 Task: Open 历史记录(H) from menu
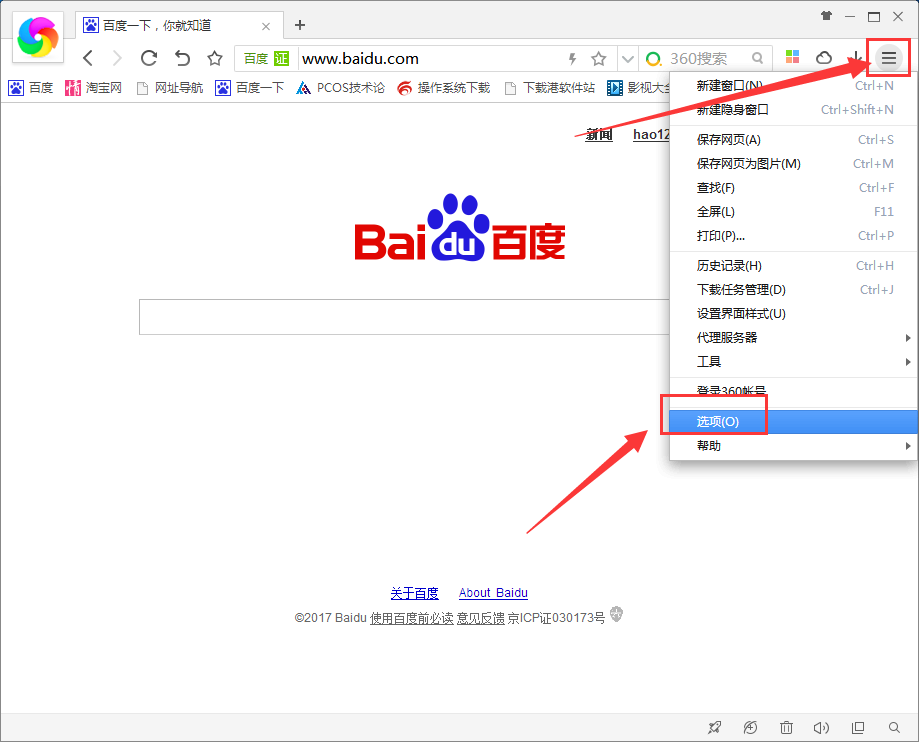coord(794,266)
